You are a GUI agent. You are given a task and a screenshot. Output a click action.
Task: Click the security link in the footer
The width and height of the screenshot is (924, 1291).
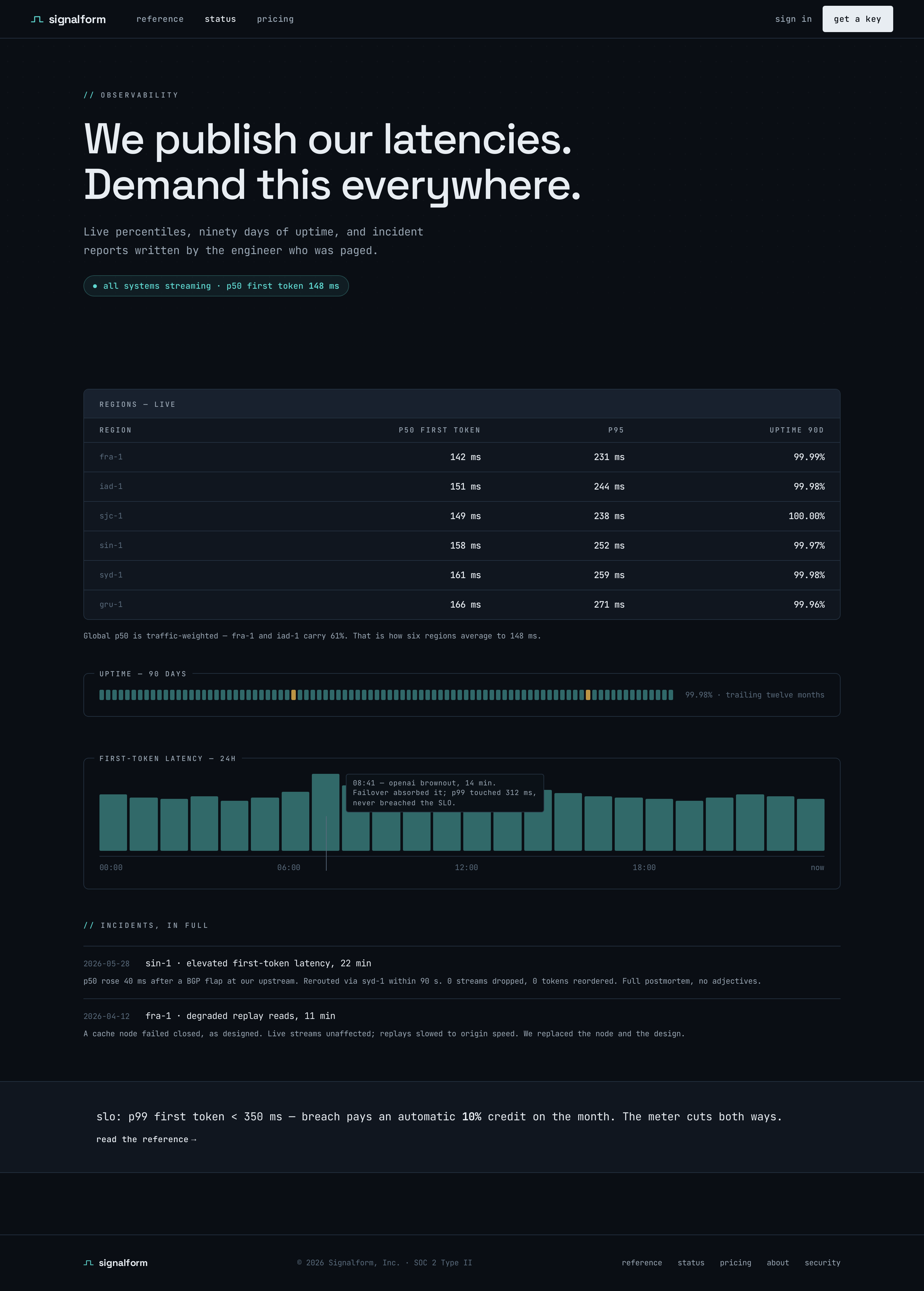click(822, 1262)
